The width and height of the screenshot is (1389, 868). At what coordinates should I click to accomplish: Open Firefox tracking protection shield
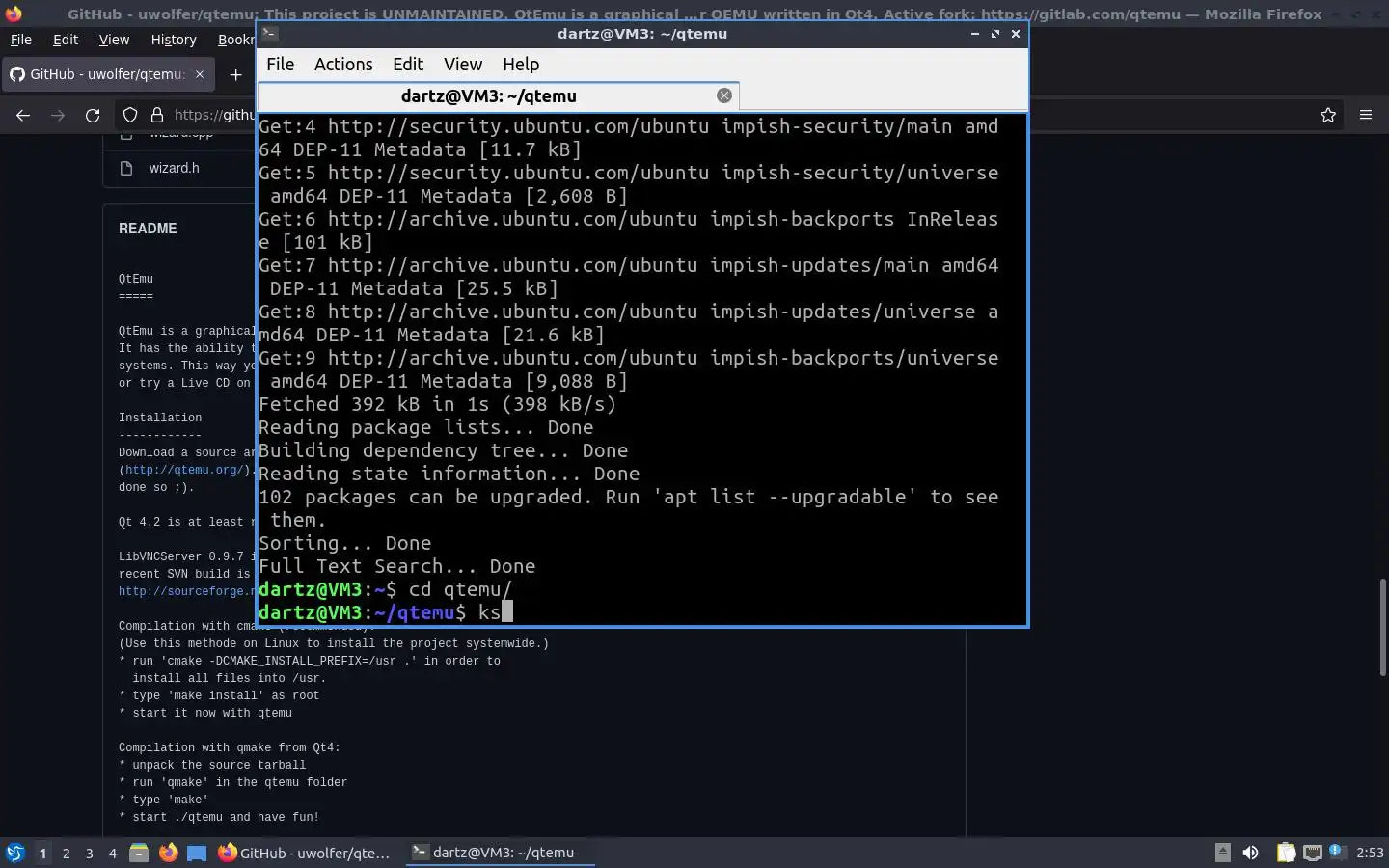click(x=130, y=115)
